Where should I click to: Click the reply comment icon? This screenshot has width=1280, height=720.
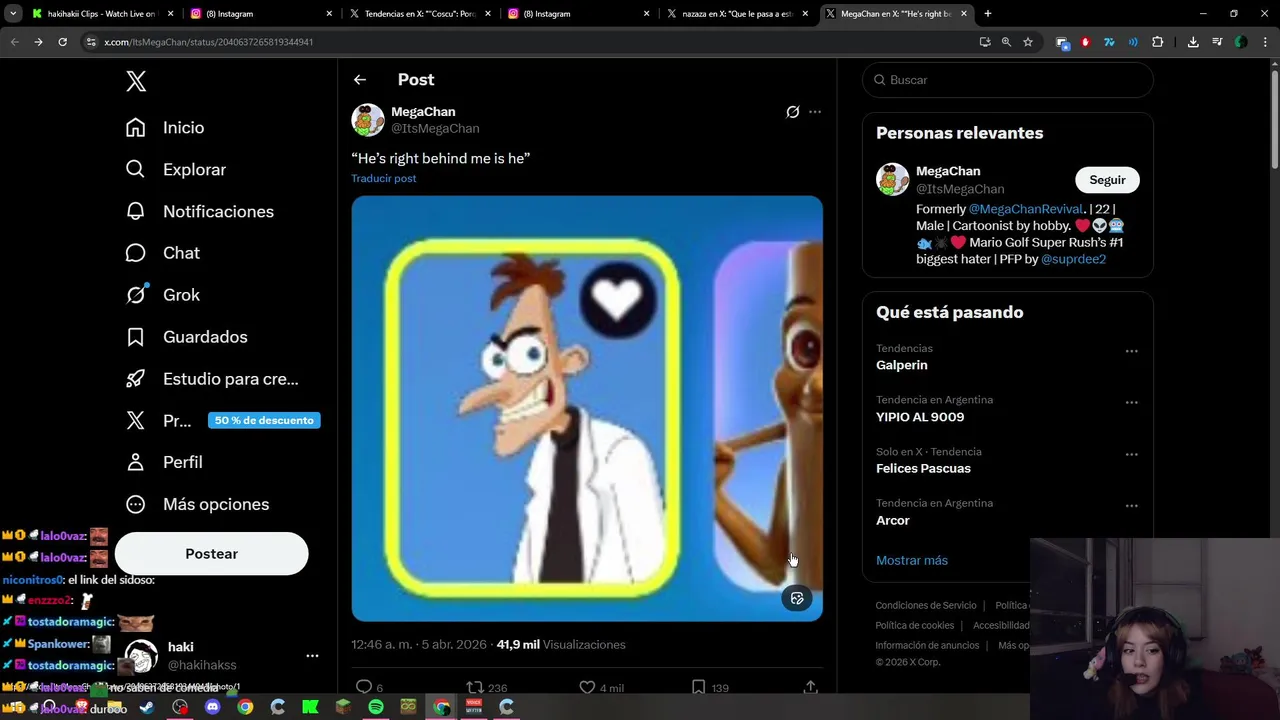[x=364, y=687]
